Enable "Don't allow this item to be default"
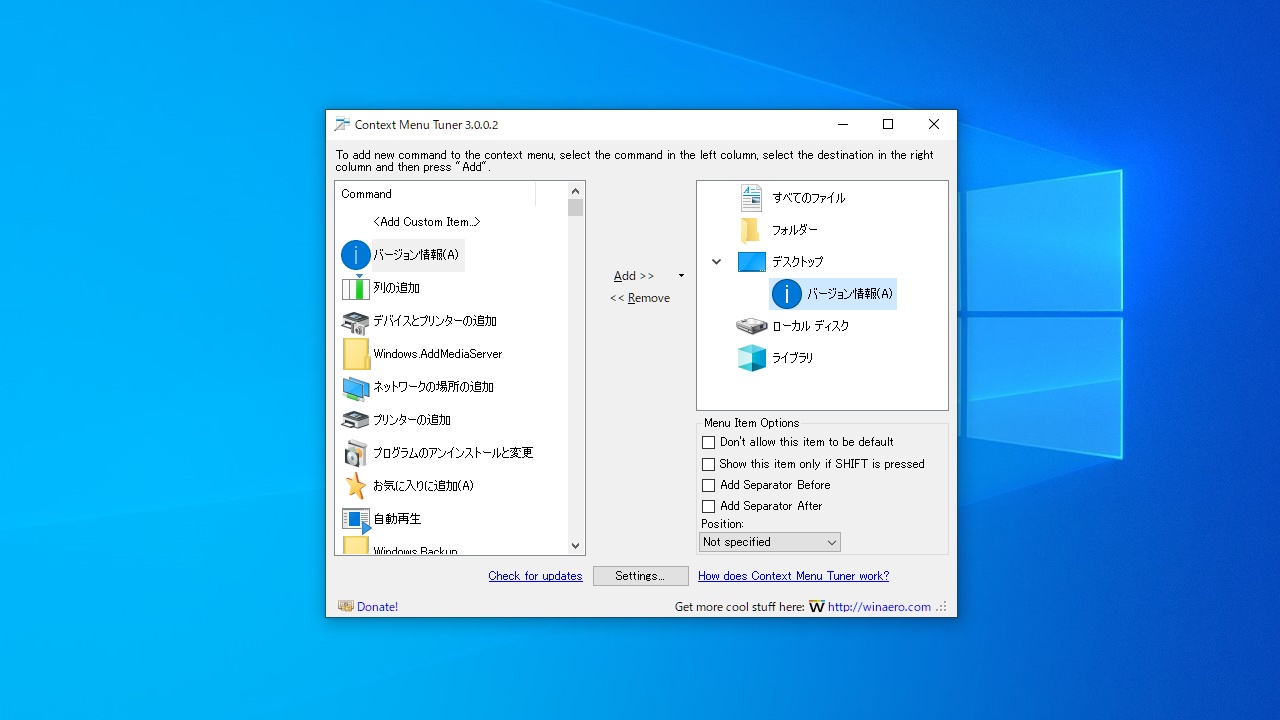The image size is (1280, 720). (x=708, y=442)
